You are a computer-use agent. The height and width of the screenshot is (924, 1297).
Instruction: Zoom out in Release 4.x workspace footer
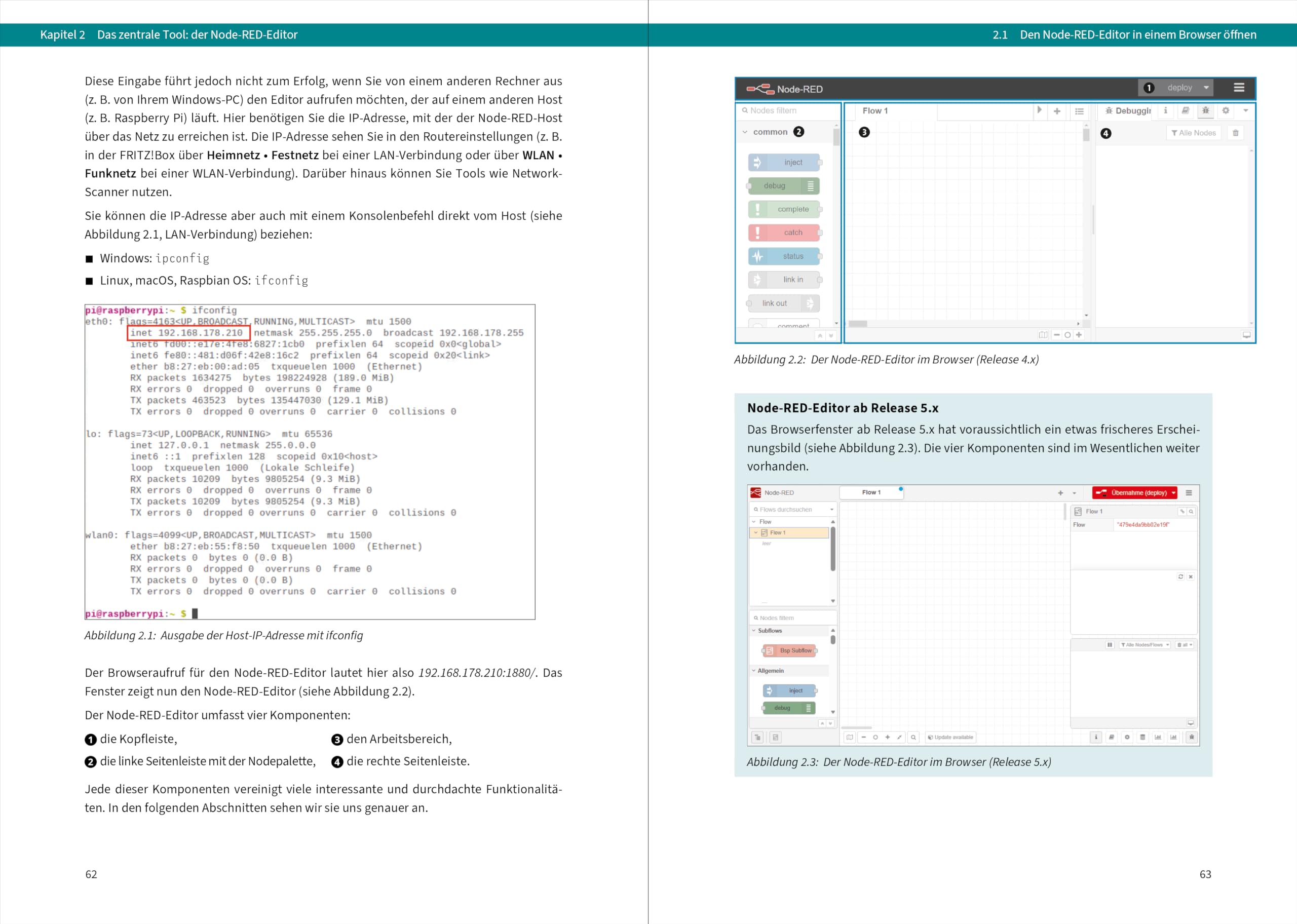tap(1056, 335)
